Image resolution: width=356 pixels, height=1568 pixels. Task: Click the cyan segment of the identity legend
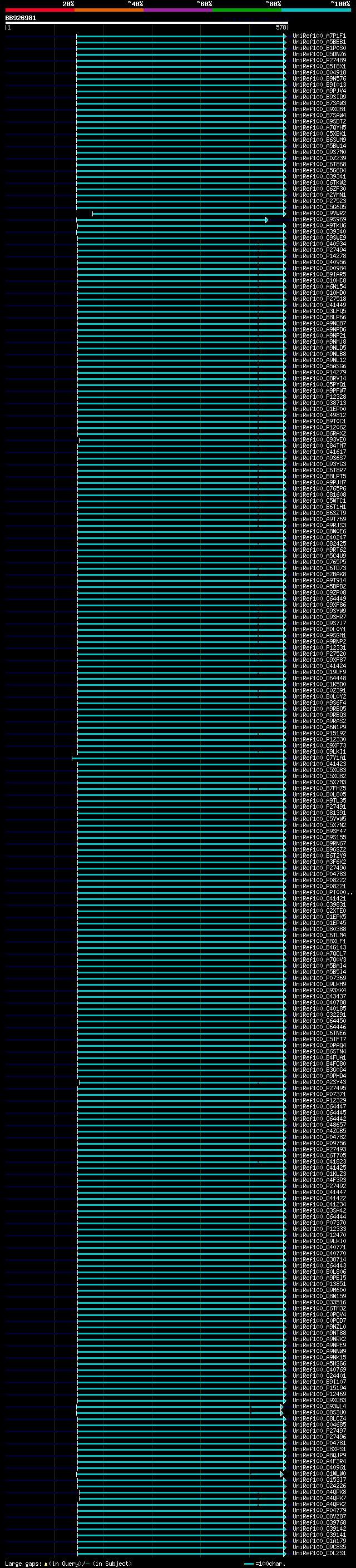[316, 10]
